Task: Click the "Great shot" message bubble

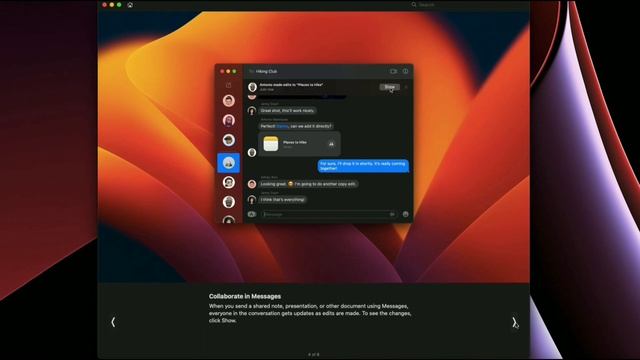Action: click(287, 110)
